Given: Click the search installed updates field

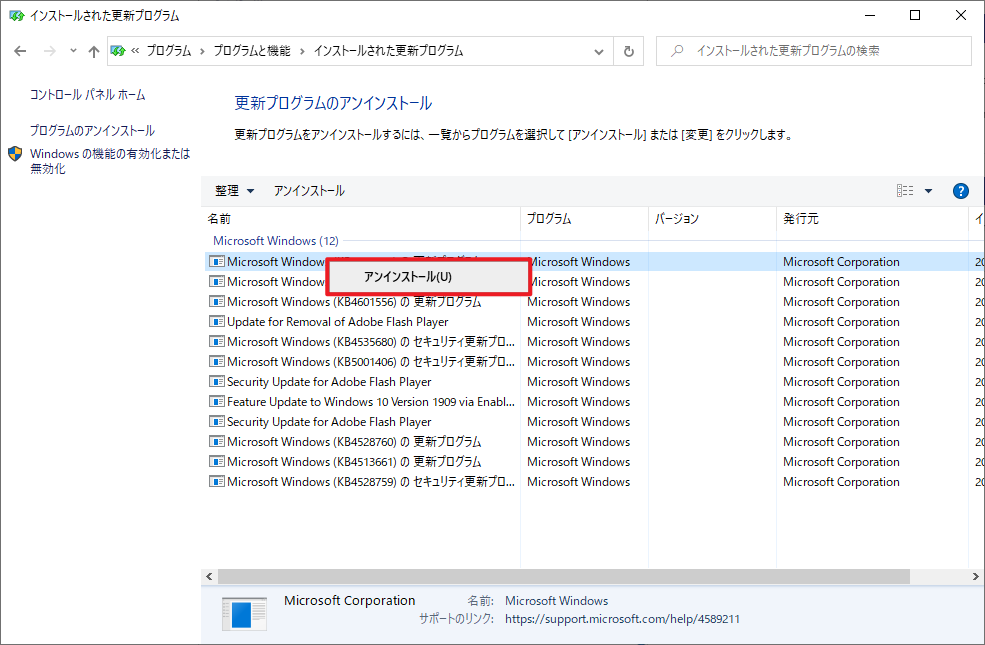Looking at the screenshot, I should coord(814,51).
